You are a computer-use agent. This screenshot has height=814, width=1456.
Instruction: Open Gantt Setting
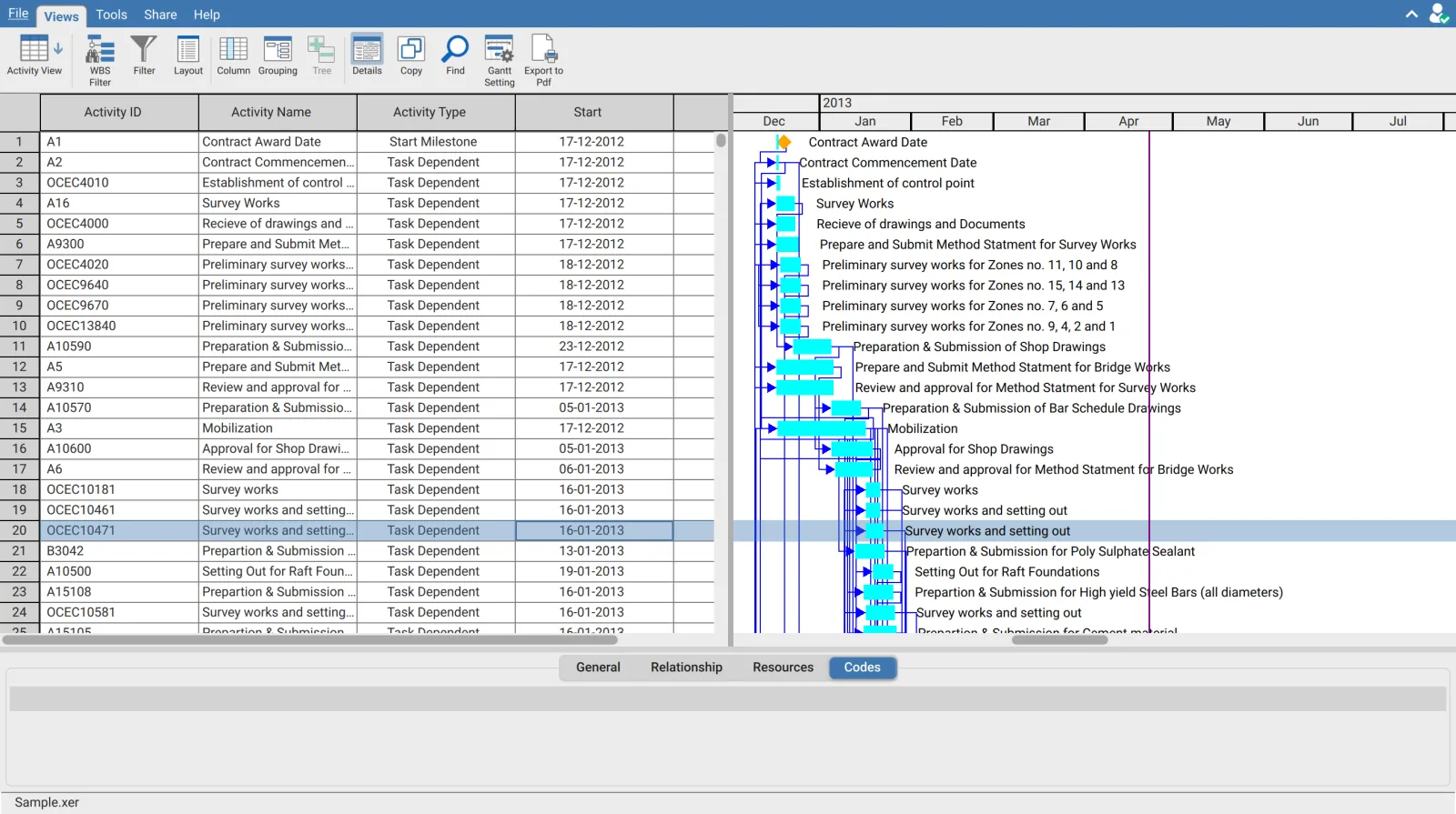tap(499, 60)
